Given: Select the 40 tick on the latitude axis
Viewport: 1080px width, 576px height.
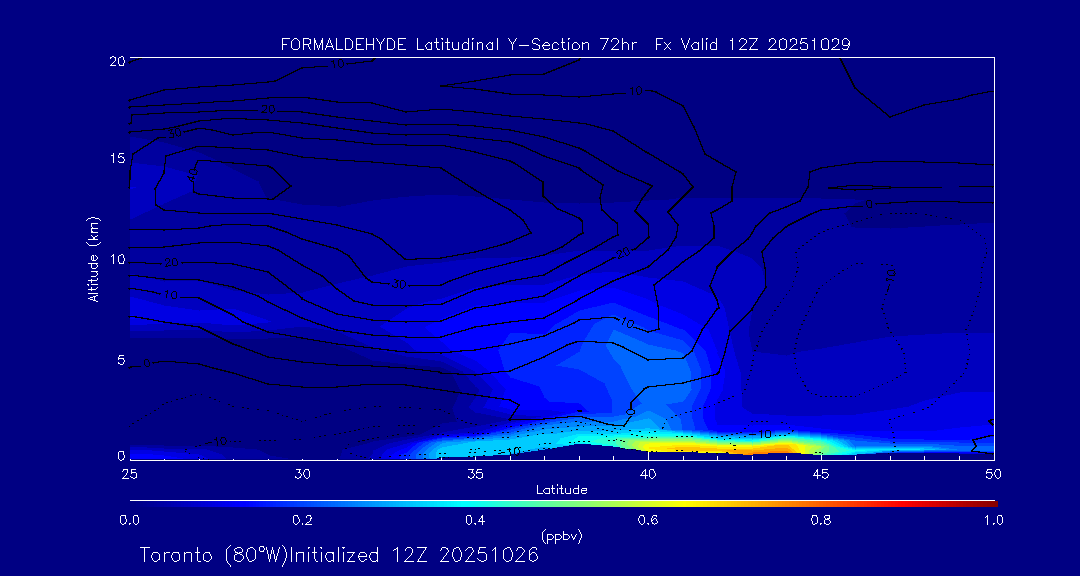Looking at the screenshot, I should coord(648,473).
